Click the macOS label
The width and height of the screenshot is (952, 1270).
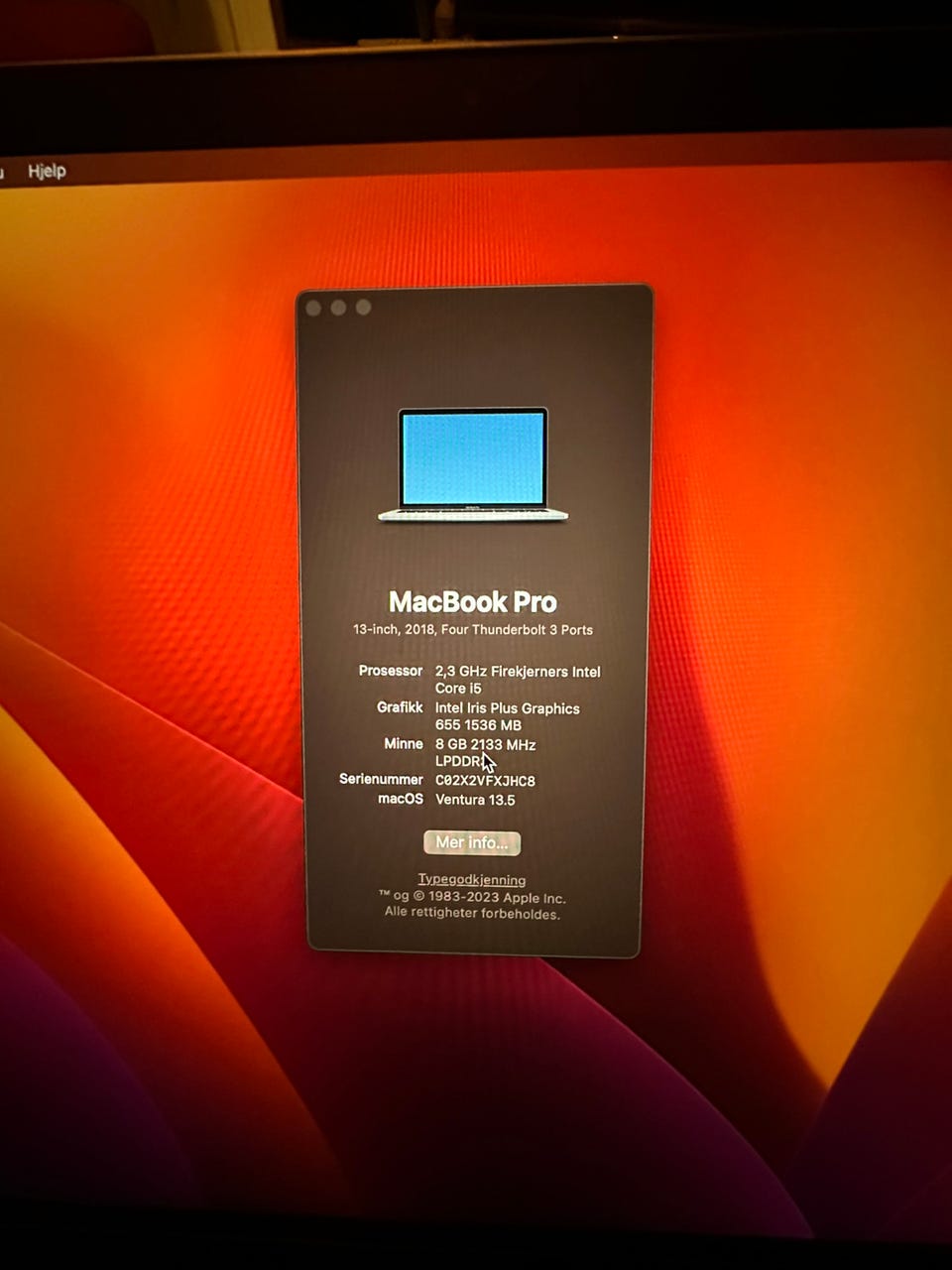click(401, 799)
